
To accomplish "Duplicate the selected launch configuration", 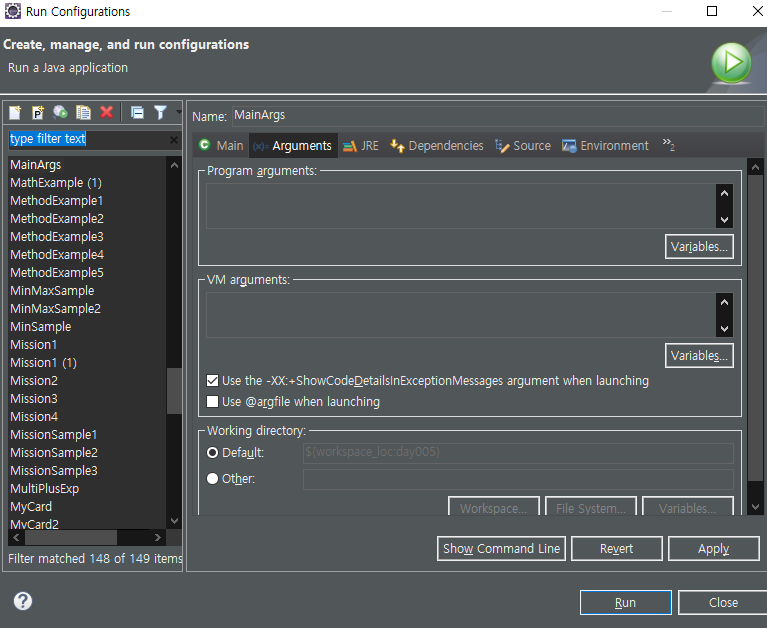I will 84,113.
